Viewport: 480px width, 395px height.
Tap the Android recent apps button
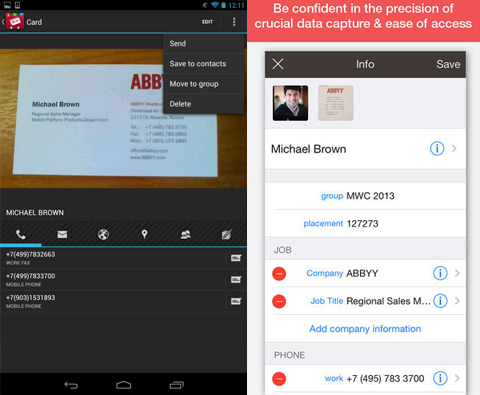click(176, 385)
